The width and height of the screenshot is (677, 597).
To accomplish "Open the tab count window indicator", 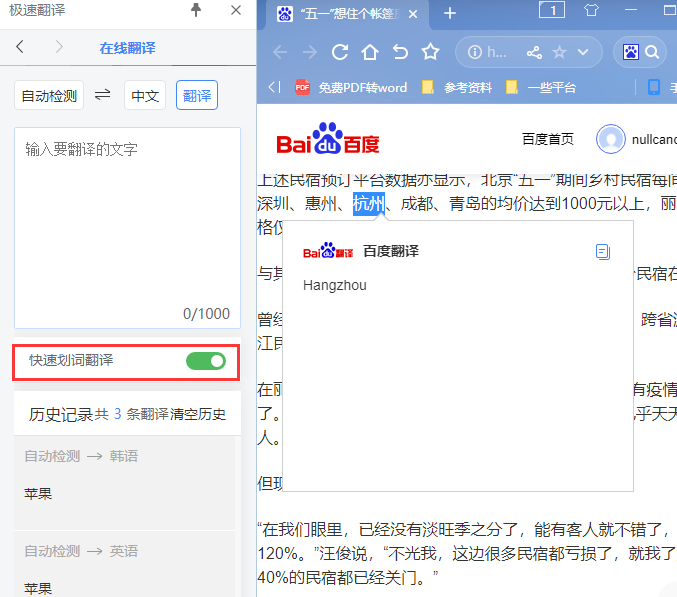I will tap(552, 10).
